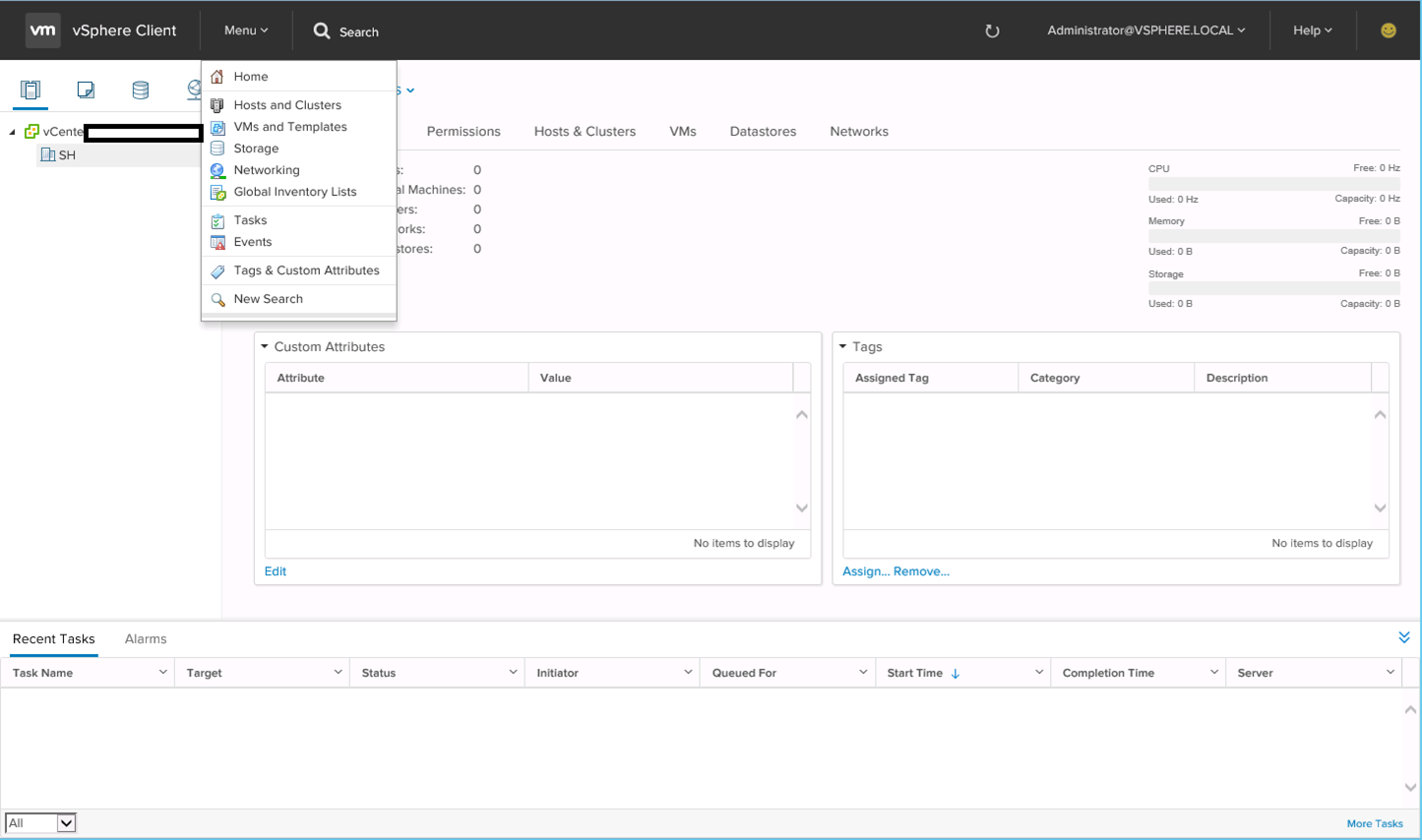1422x840 pixels.
Task: Click the Edit link under Custom Attributes
Action: [276, 571]
